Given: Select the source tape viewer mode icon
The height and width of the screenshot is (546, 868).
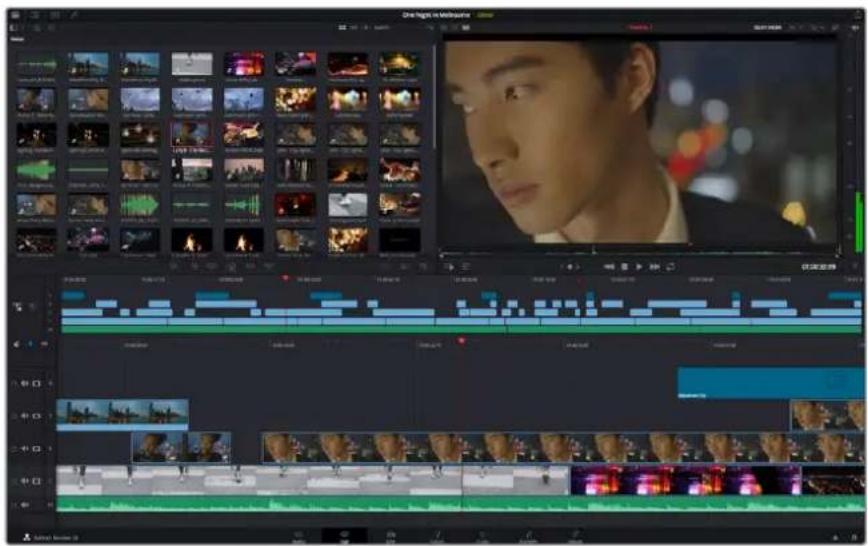Looking at the screenshot, I should (x=454, y=27).
